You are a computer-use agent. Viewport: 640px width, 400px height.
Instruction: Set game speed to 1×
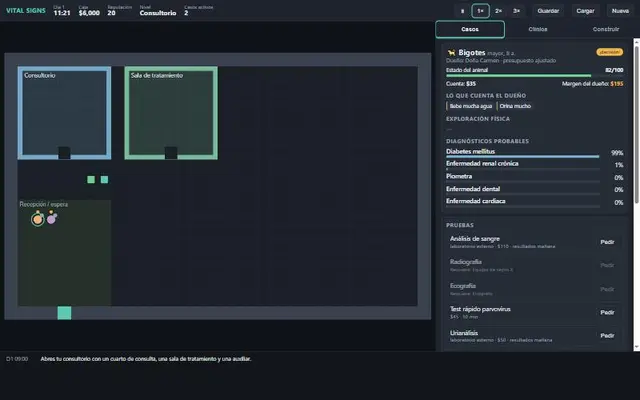click(480, 11)
